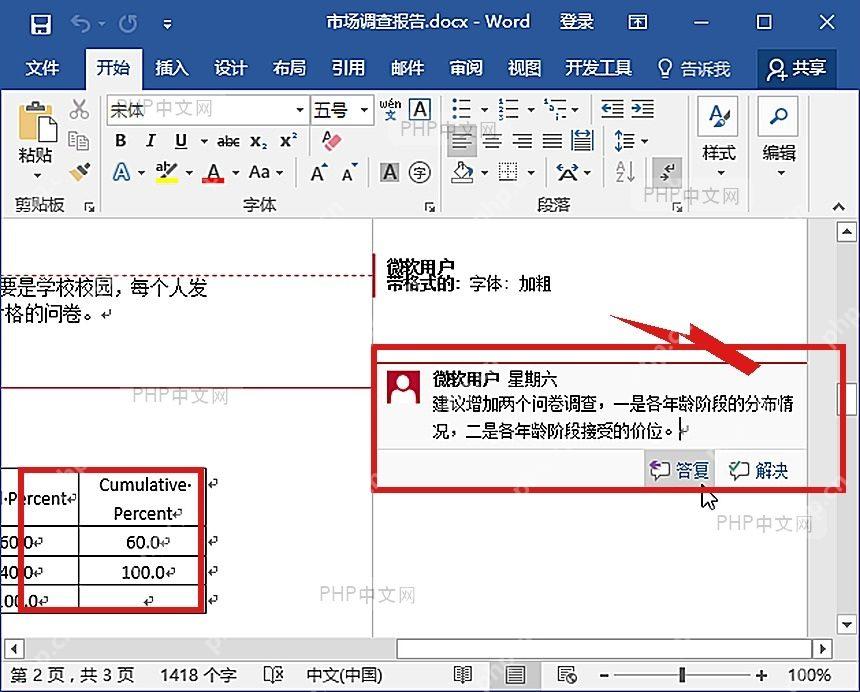Apply yellow text highlight color

click(x=166, y=172)
